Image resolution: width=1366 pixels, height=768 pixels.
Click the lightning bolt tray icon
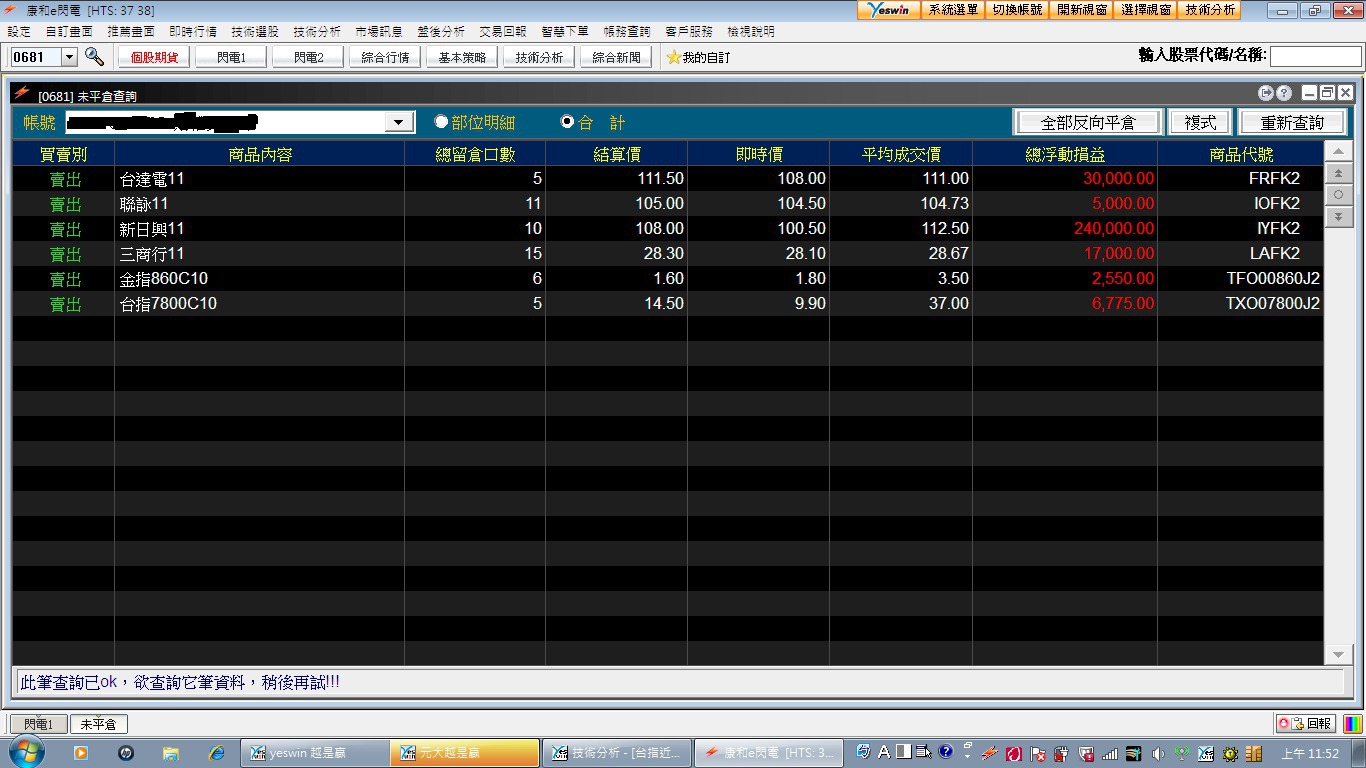(989, 753)
